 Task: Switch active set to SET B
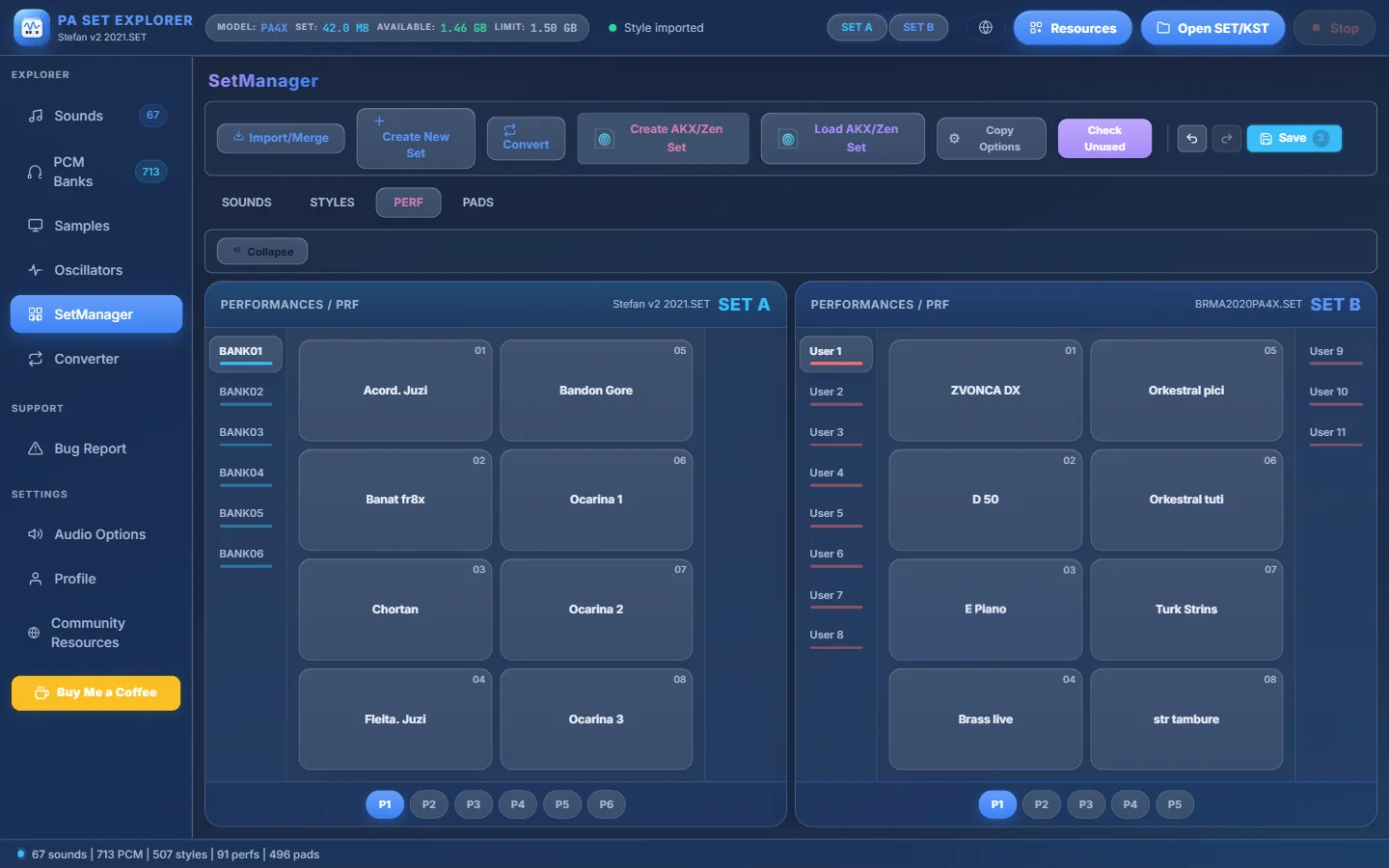coord(918,28)
